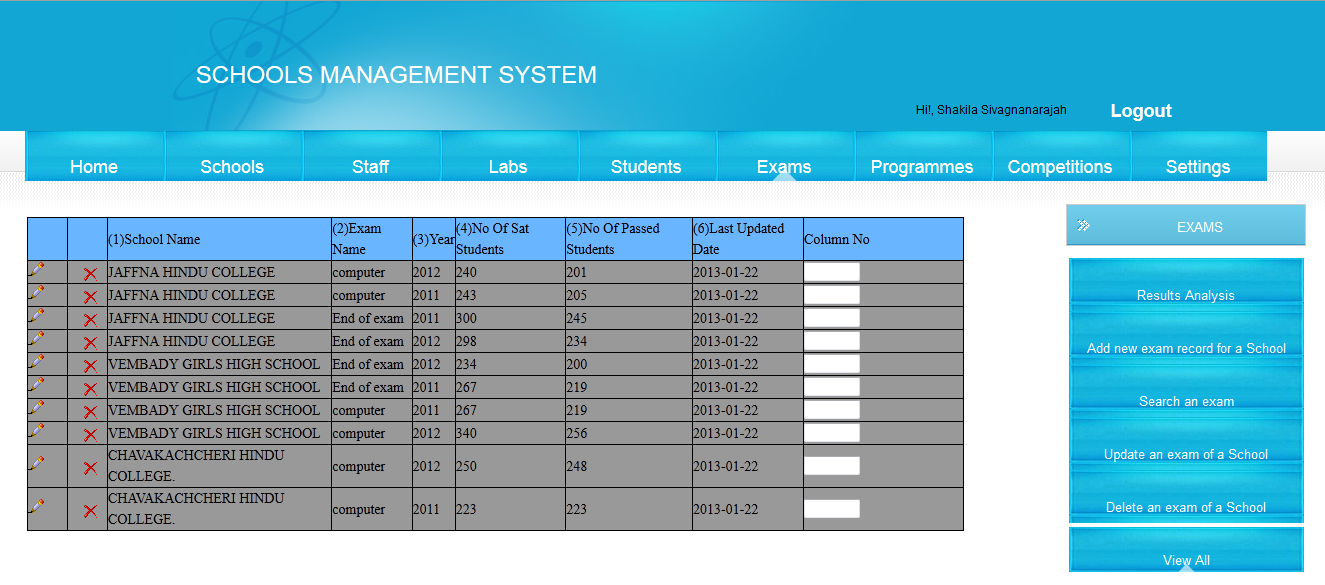Go to the Settings tab
Screen dimensions: 1325x585
[x=1197, y=166]
